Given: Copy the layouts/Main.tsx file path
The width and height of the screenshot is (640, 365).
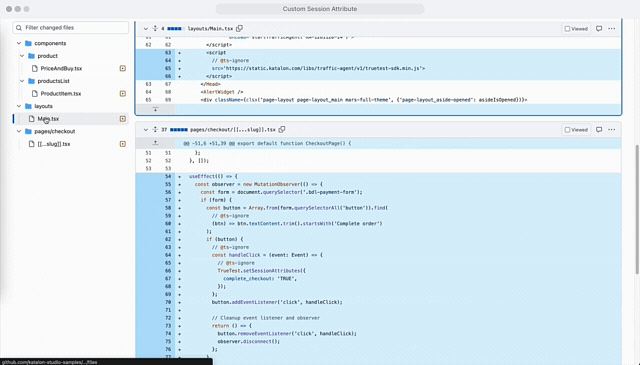Looking at the screenshot, I should point(240,29).
